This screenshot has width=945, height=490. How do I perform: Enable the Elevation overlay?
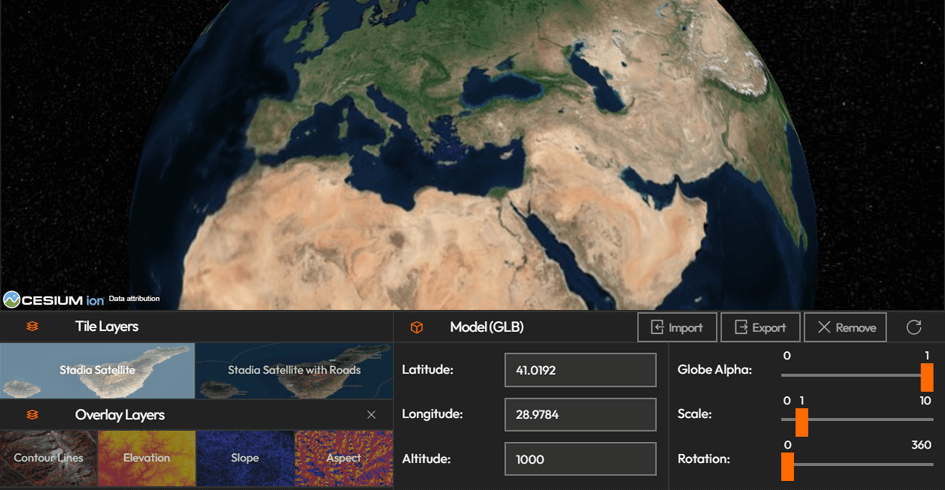[x=147, y=458]
